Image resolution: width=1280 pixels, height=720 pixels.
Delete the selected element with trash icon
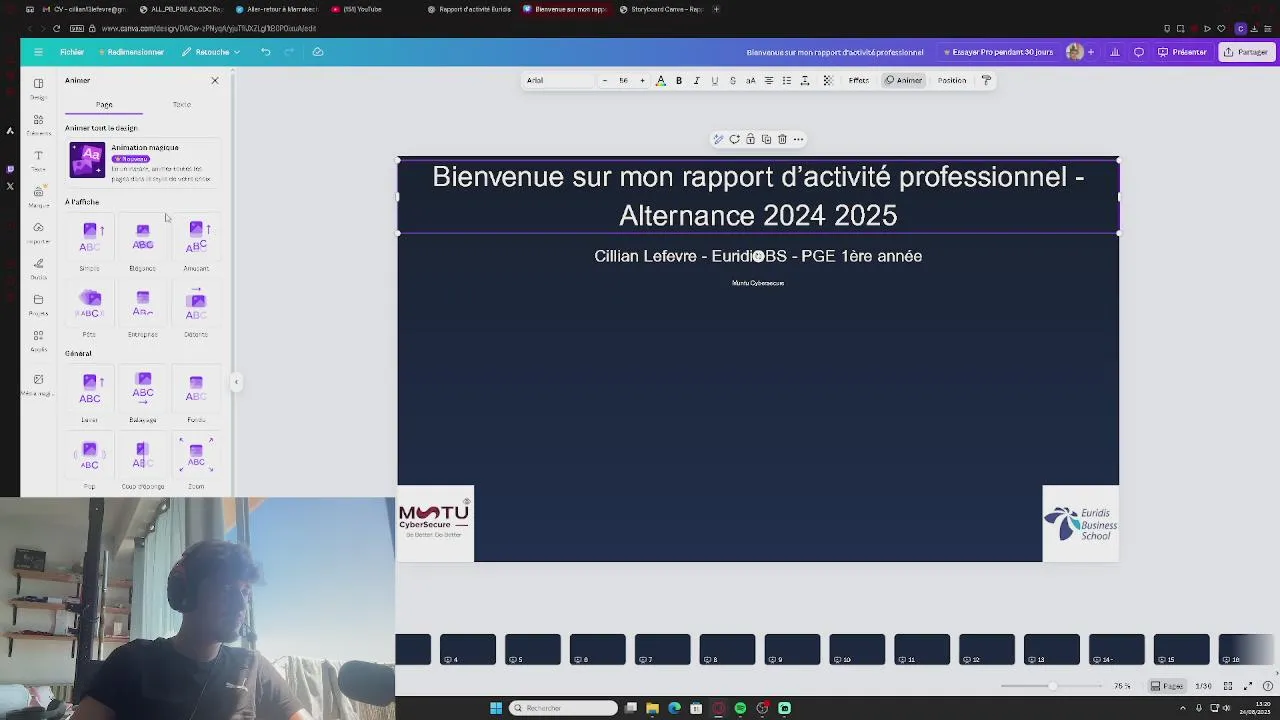click(x=782, y=139)
